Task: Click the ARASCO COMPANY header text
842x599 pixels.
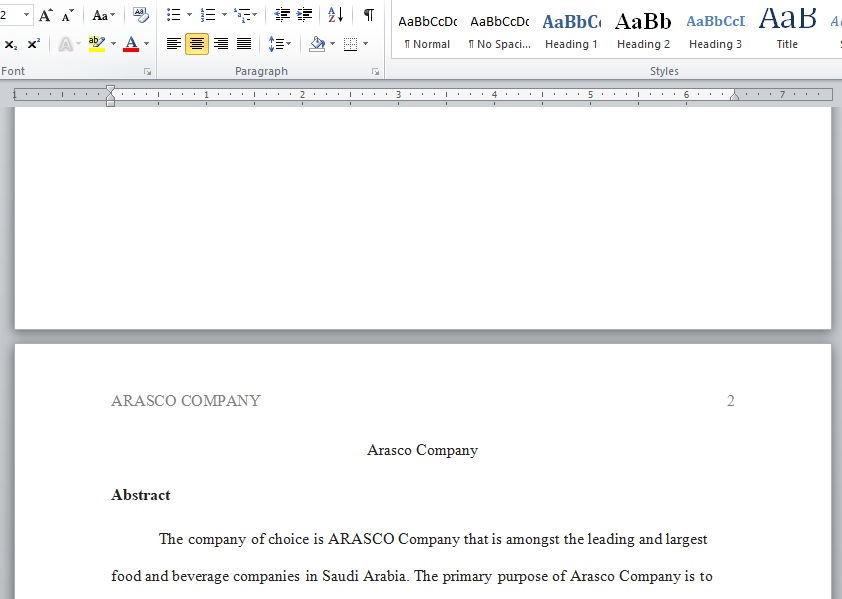Action: click(x=186, y=401)
